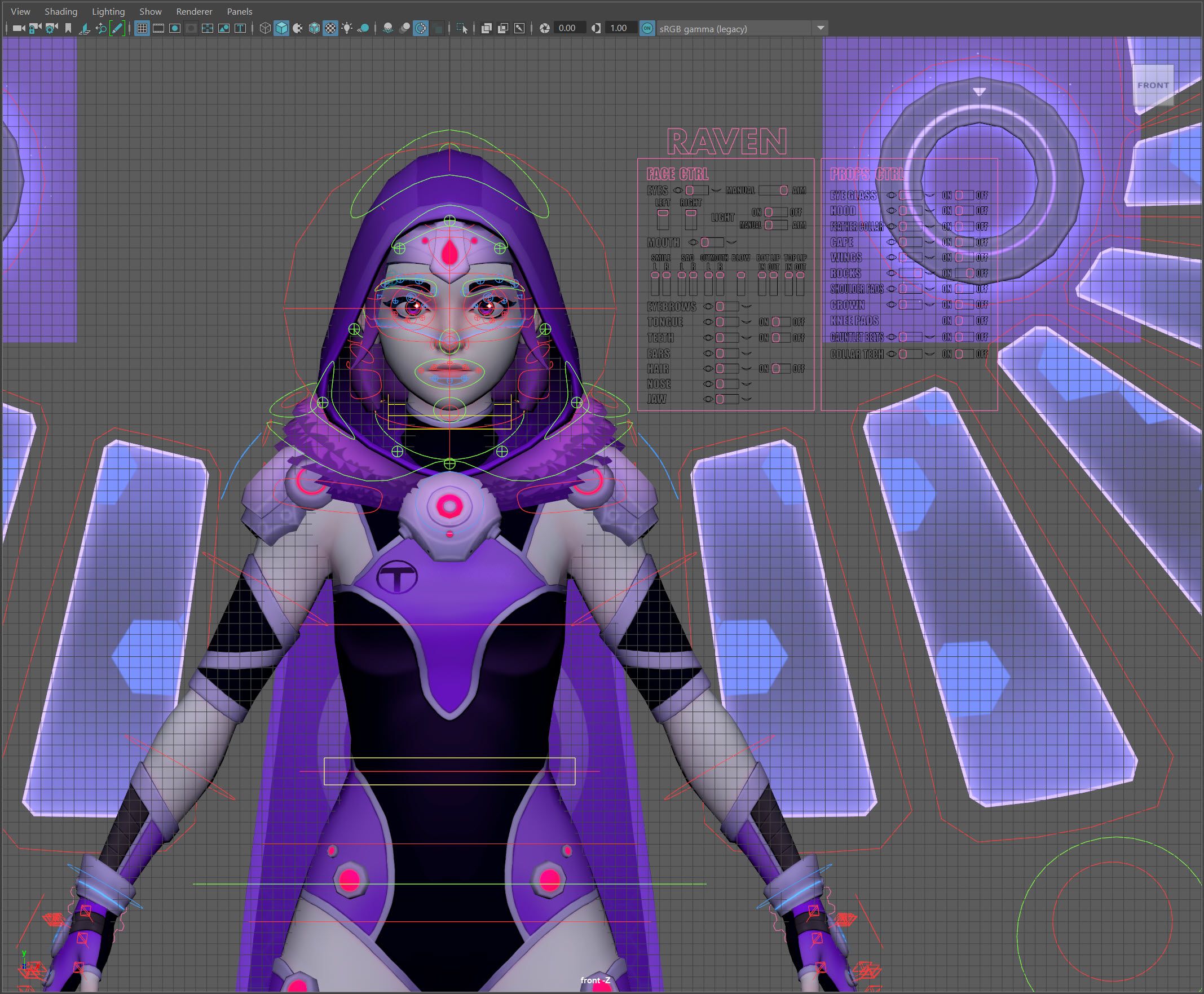1204x994 pixels.
Task: Click the curved arrow beside EARS slider
Action: pyautogui.click(x=746, y=354)
